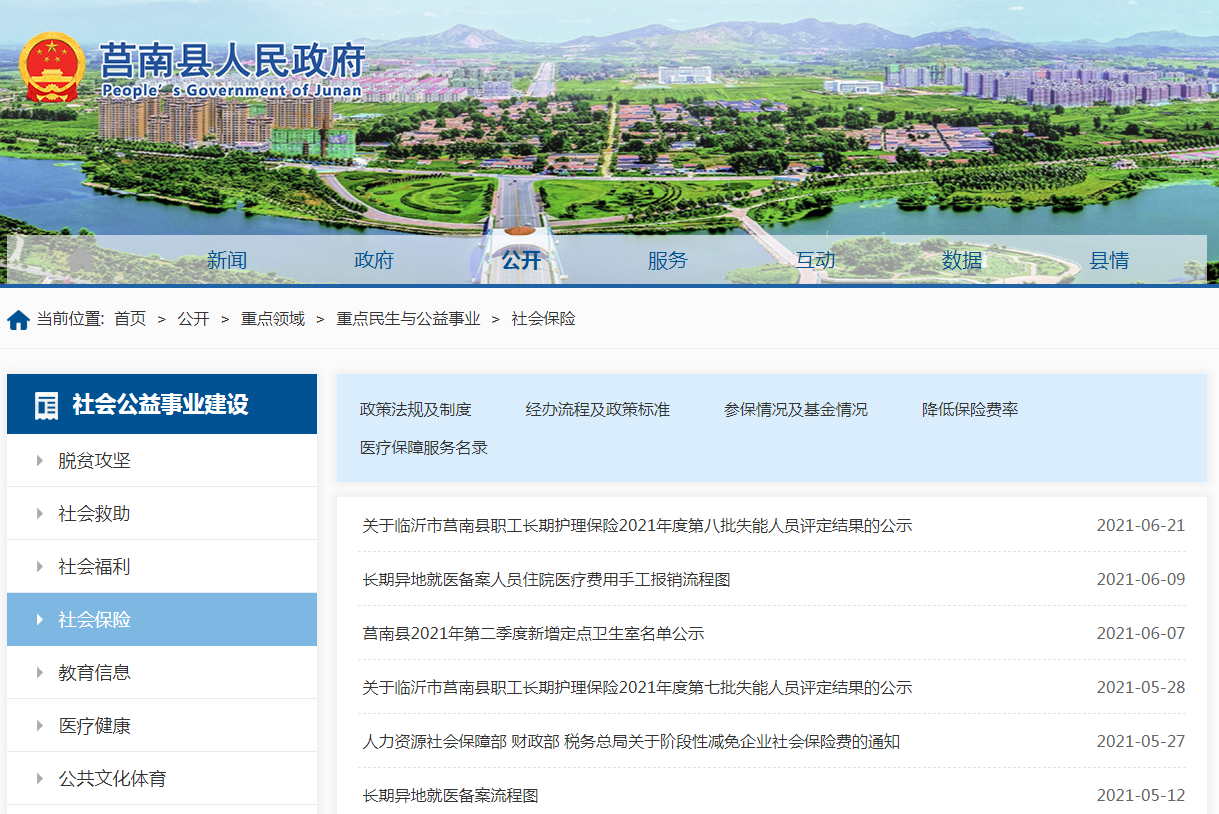Open the 互动 navigation menu
The height and width of the screenshot is (814, 1219).
coord(815,261)
